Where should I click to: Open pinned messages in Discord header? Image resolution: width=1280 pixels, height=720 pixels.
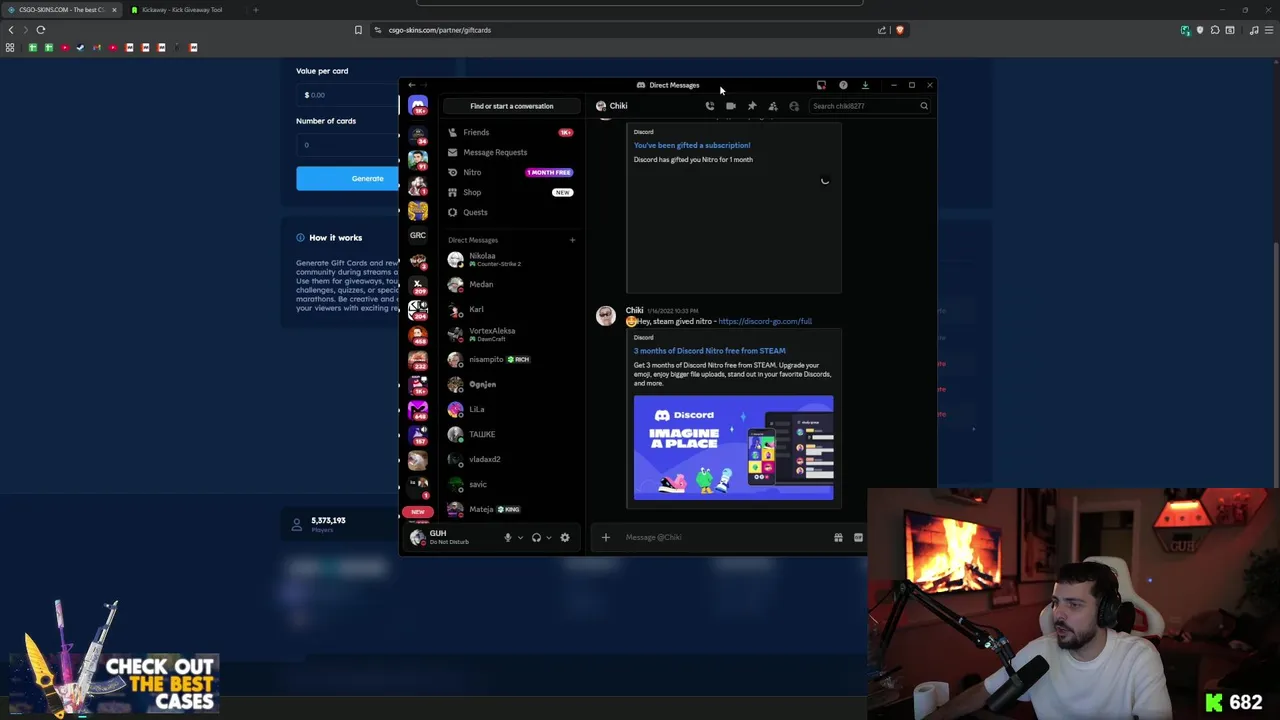(752, 106)
